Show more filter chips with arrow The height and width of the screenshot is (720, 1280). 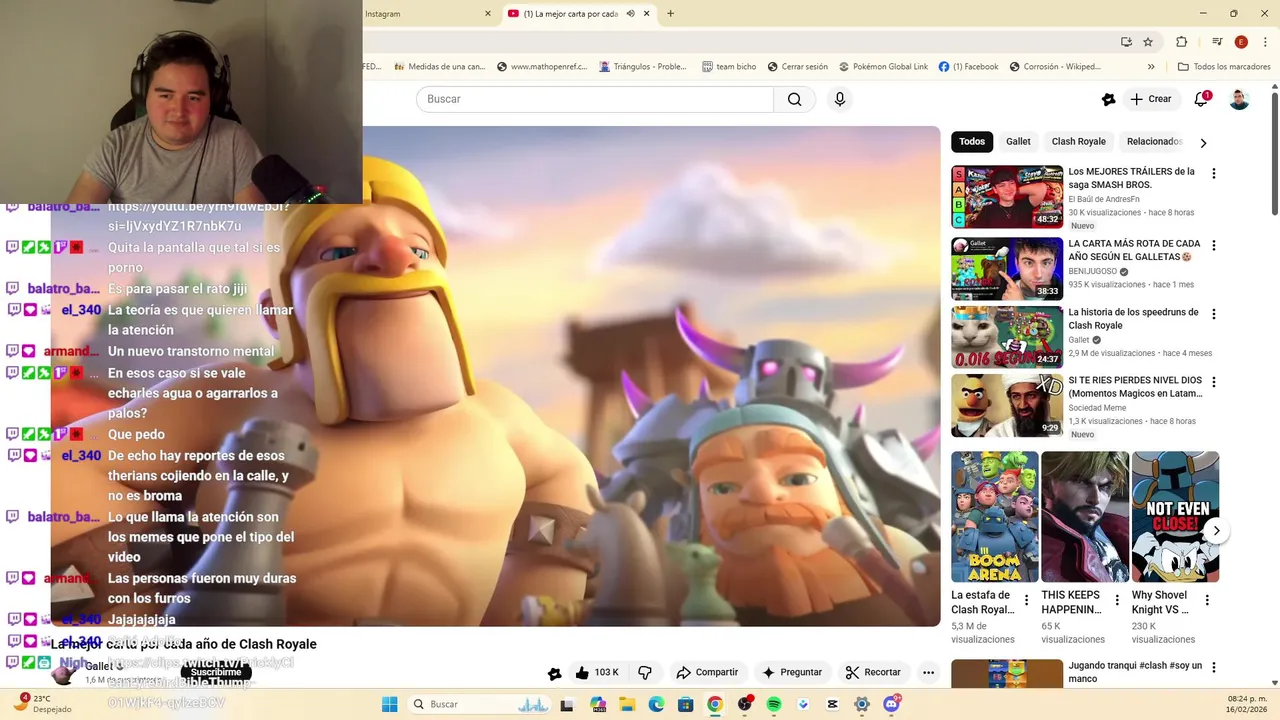(x=1203, y=142)
